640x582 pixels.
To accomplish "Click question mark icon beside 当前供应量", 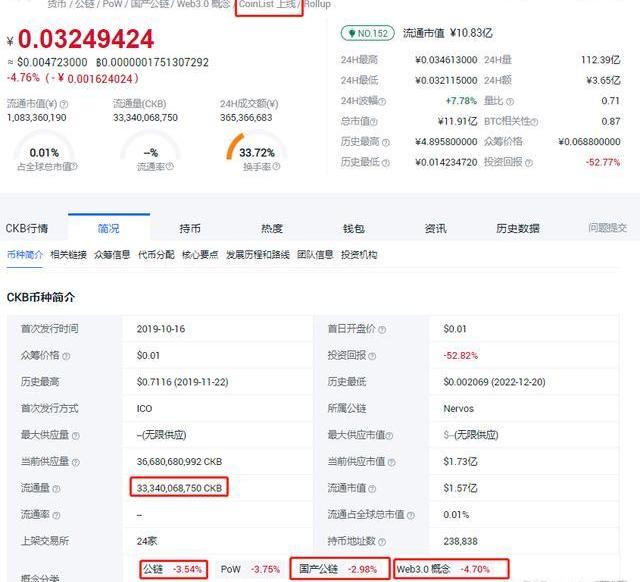I will 75,461.
